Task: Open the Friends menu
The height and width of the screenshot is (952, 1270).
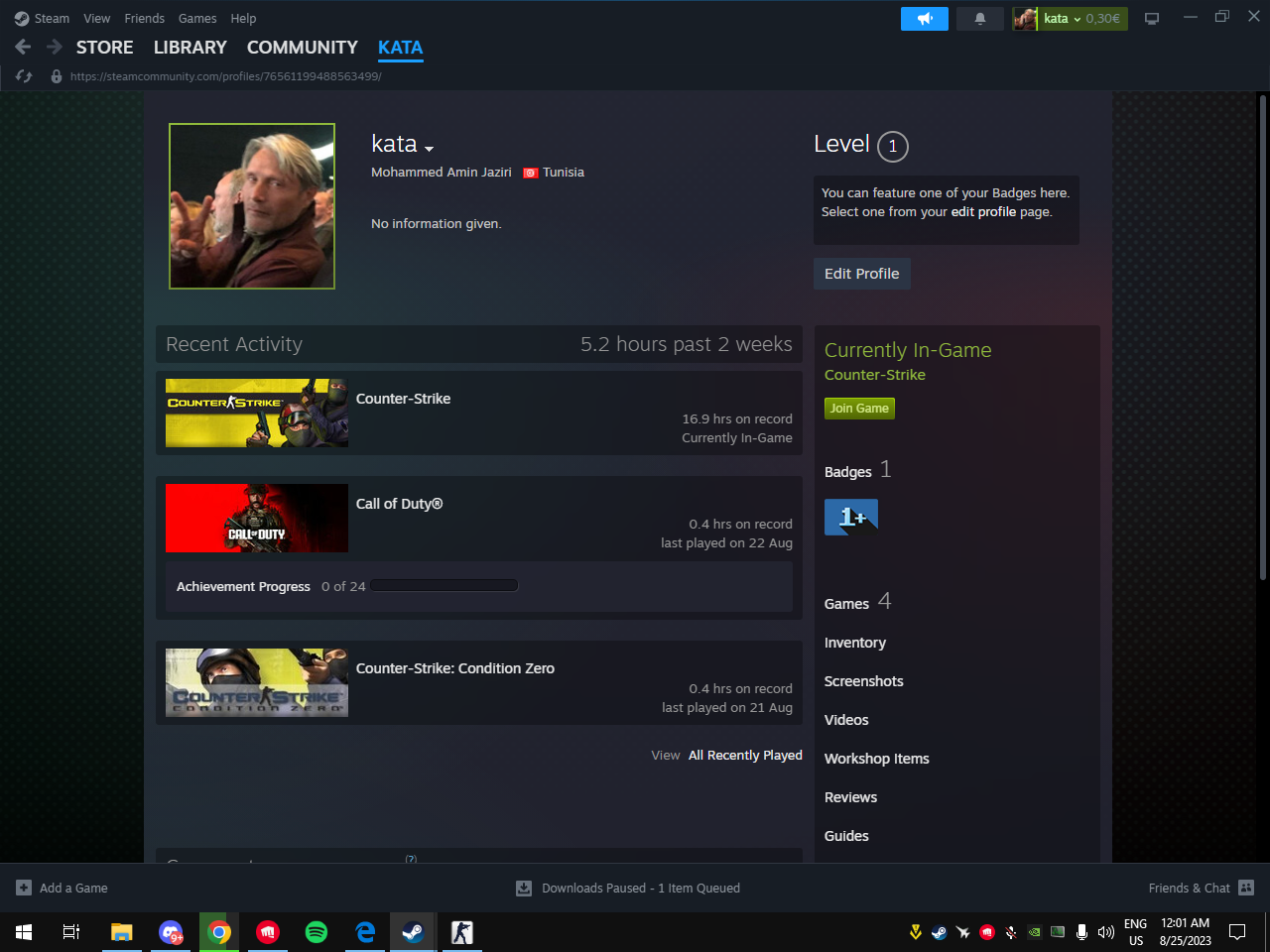Action: tap(144, 18)
